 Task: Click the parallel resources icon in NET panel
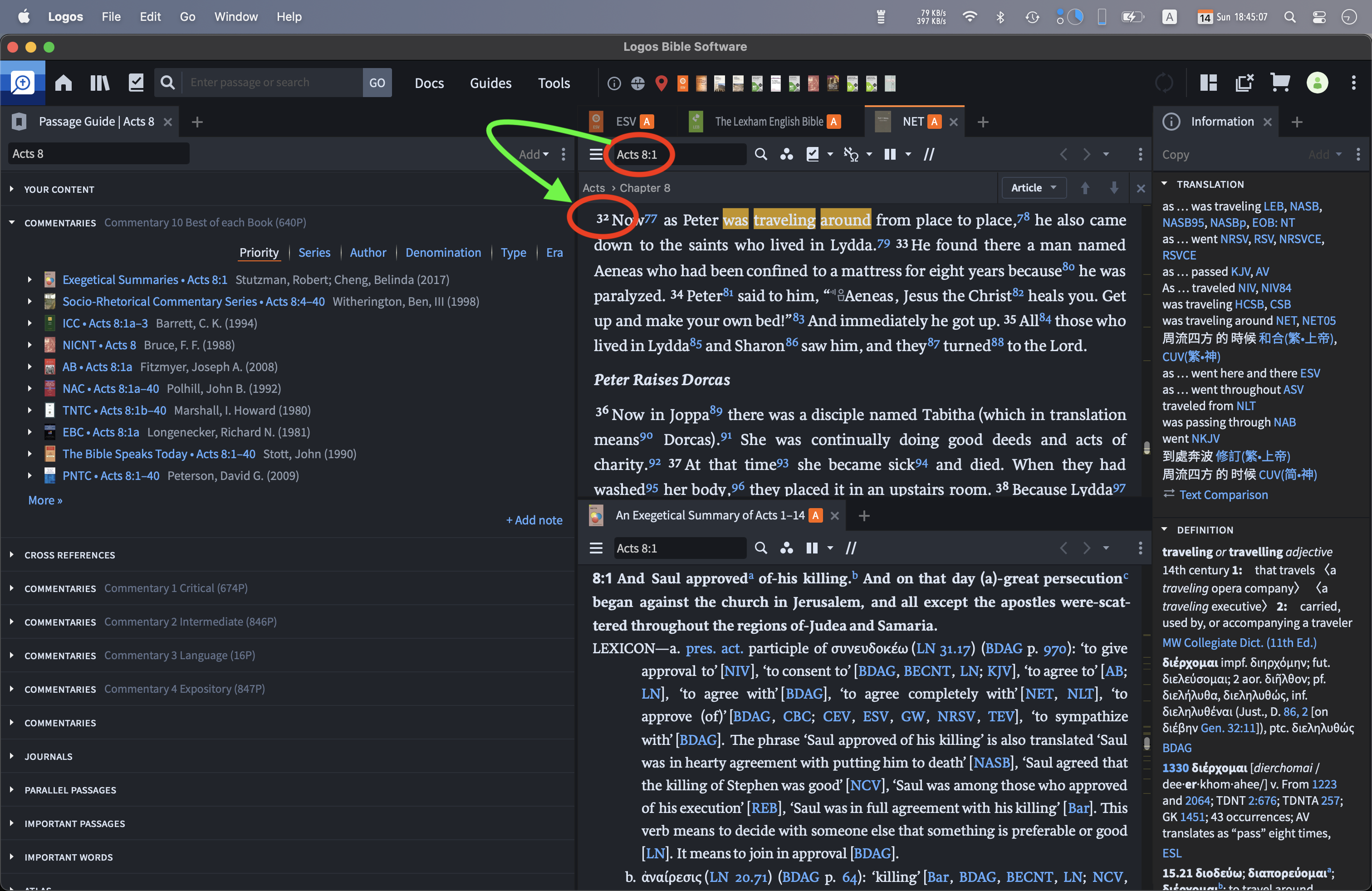(x=929, y=154)
